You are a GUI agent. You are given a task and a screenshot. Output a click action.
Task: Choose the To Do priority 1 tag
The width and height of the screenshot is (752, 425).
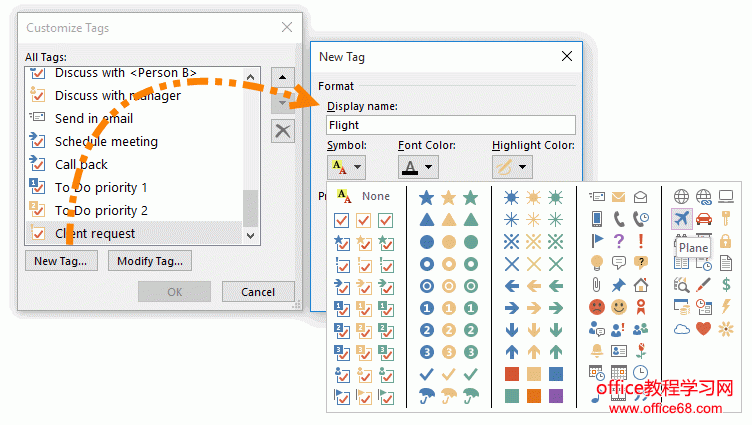click(101, 187)
